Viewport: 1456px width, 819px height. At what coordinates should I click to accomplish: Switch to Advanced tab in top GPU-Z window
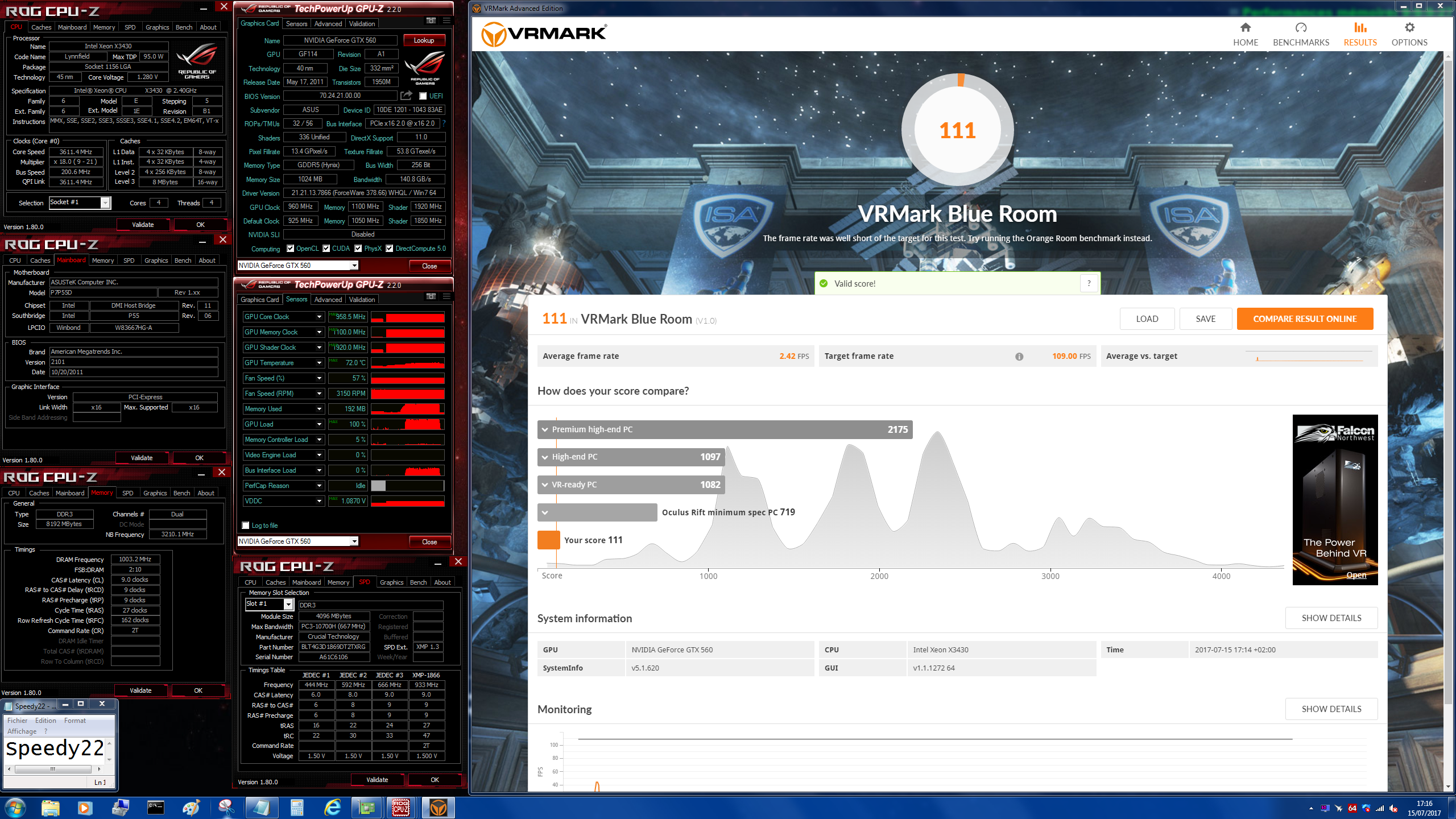(328, 24)
